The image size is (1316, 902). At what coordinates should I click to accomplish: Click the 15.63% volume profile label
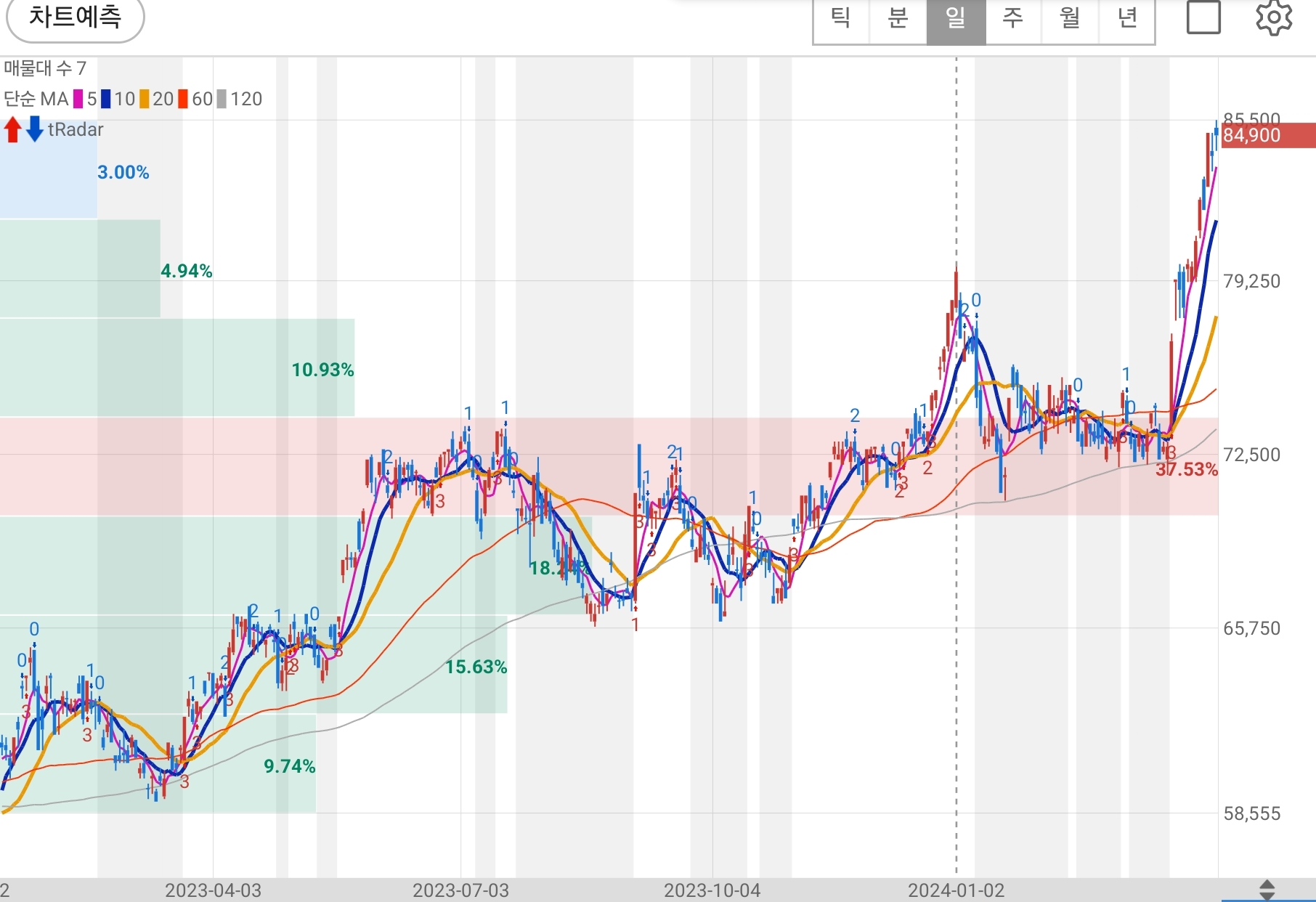476,667
